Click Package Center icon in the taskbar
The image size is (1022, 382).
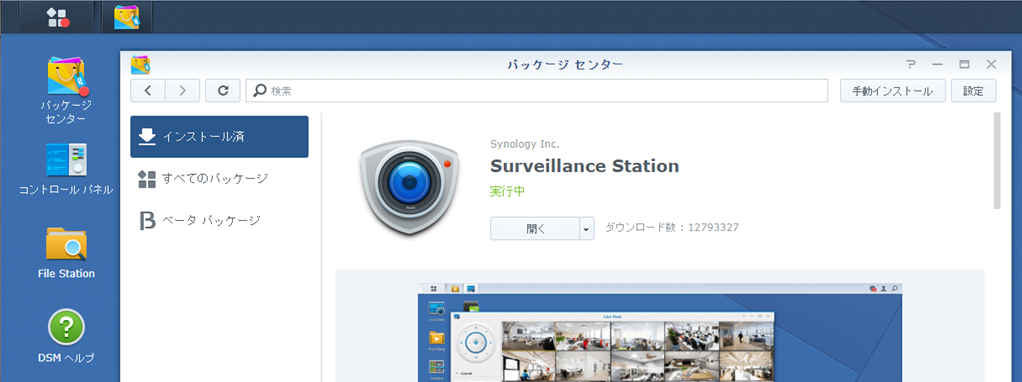pos(126,18)
